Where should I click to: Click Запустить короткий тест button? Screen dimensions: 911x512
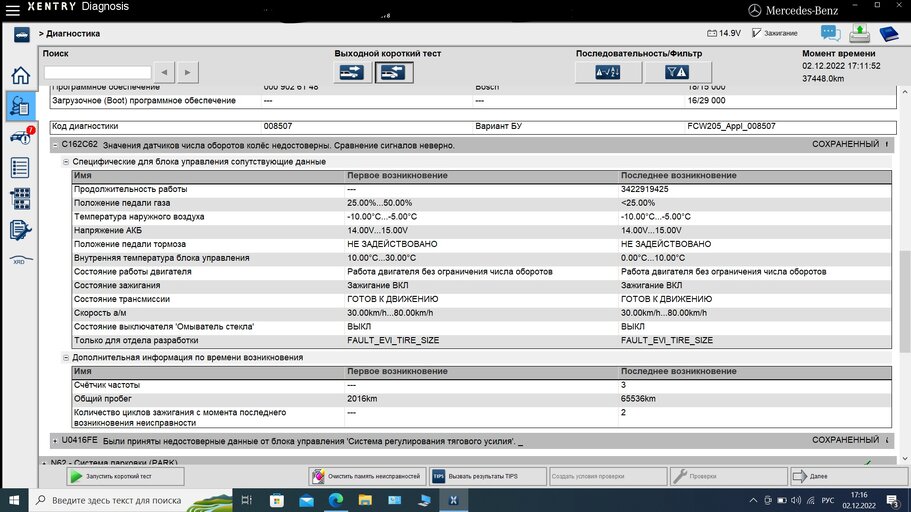(125, 476)
